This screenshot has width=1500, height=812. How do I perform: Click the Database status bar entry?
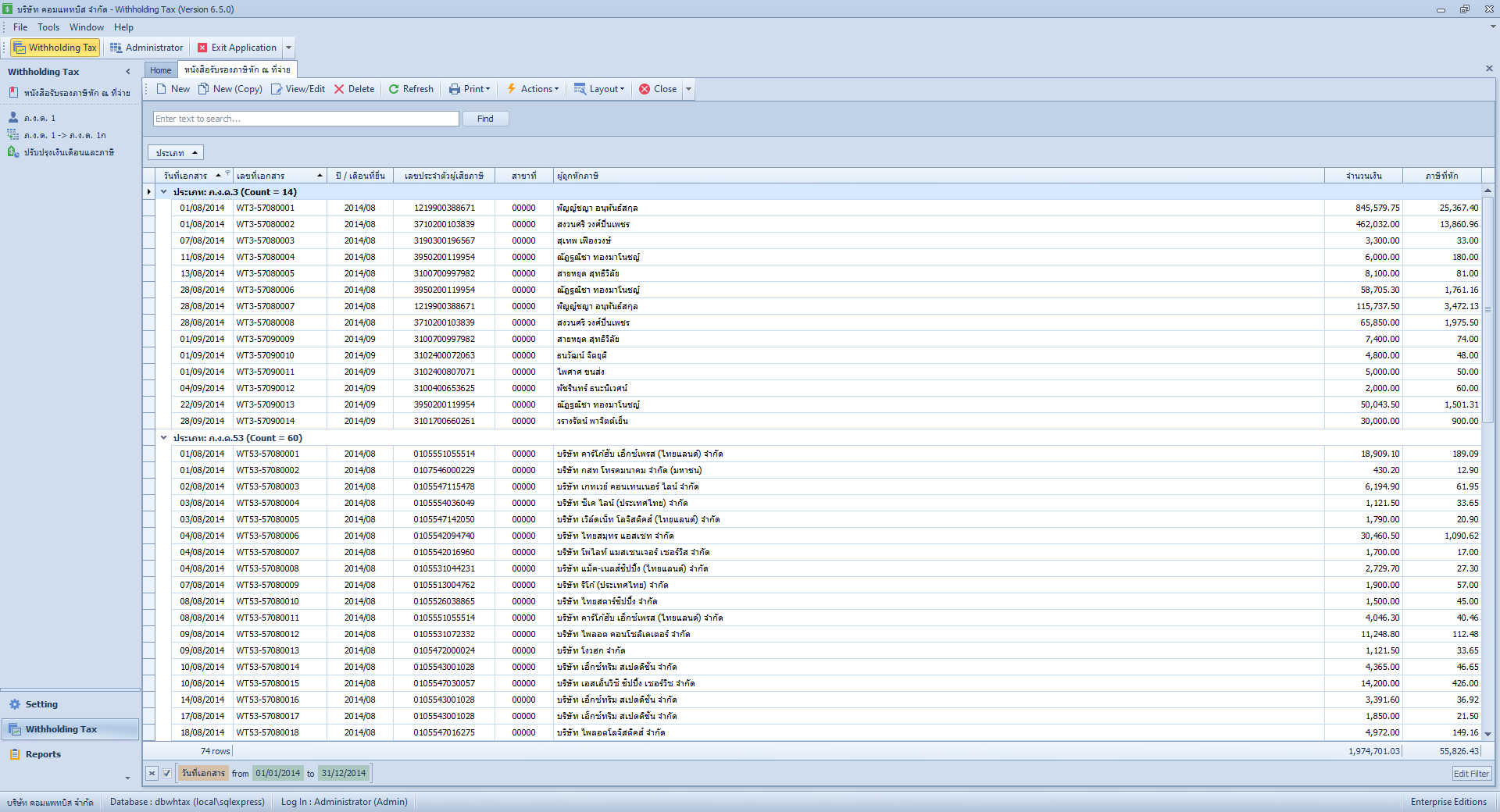click(x=187, y=802)
